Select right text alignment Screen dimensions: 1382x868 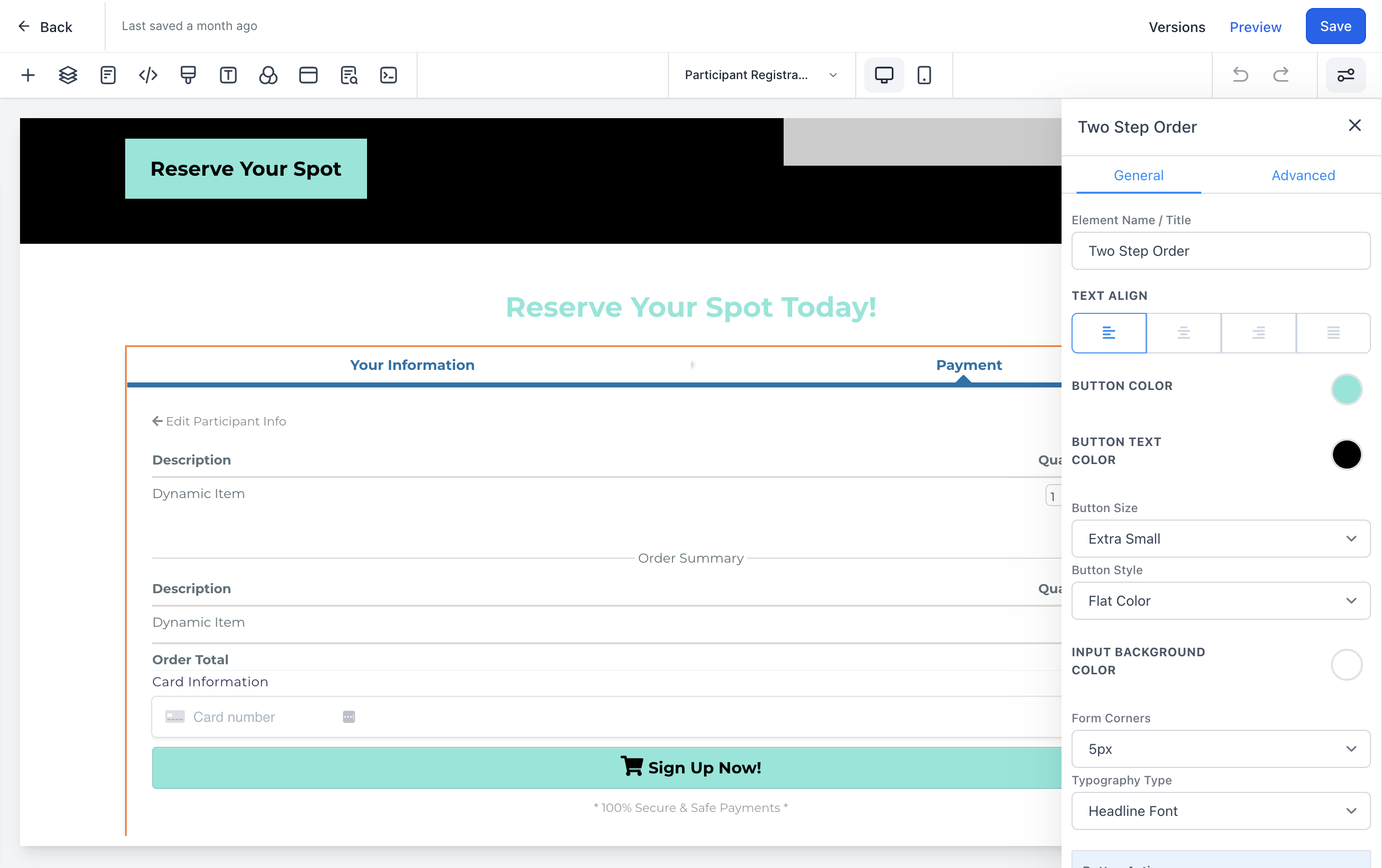pos(1259,333)
